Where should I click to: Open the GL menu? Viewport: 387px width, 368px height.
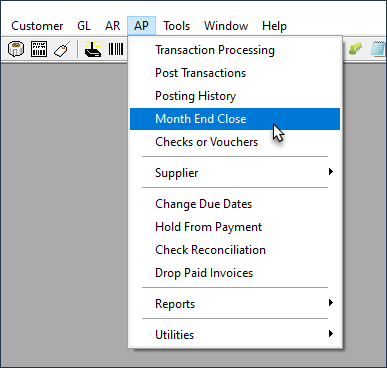[84, 26]
